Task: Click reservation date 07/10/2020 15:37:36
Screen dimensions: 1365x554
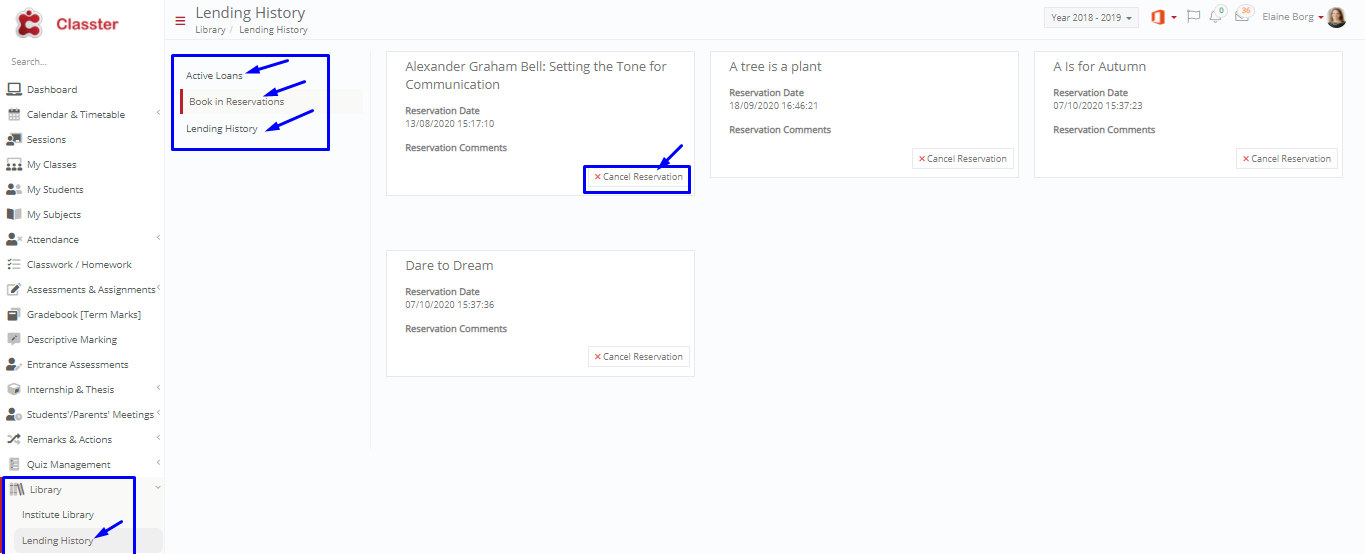Action: (449, 305)
